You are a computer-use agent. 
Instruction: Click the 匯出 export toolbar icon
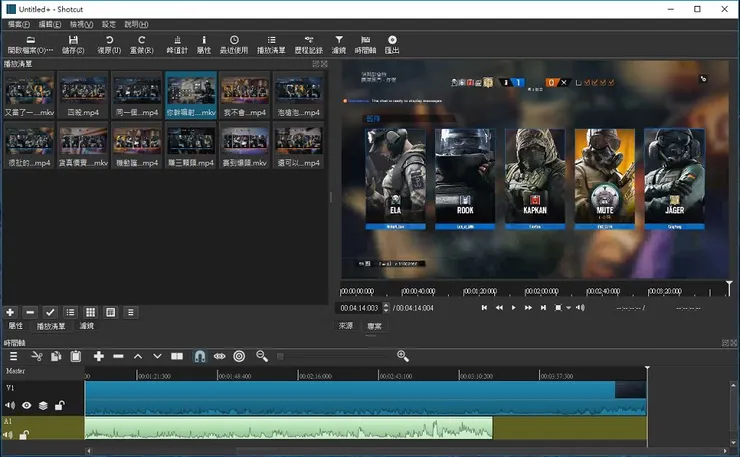tap(392, 44)
